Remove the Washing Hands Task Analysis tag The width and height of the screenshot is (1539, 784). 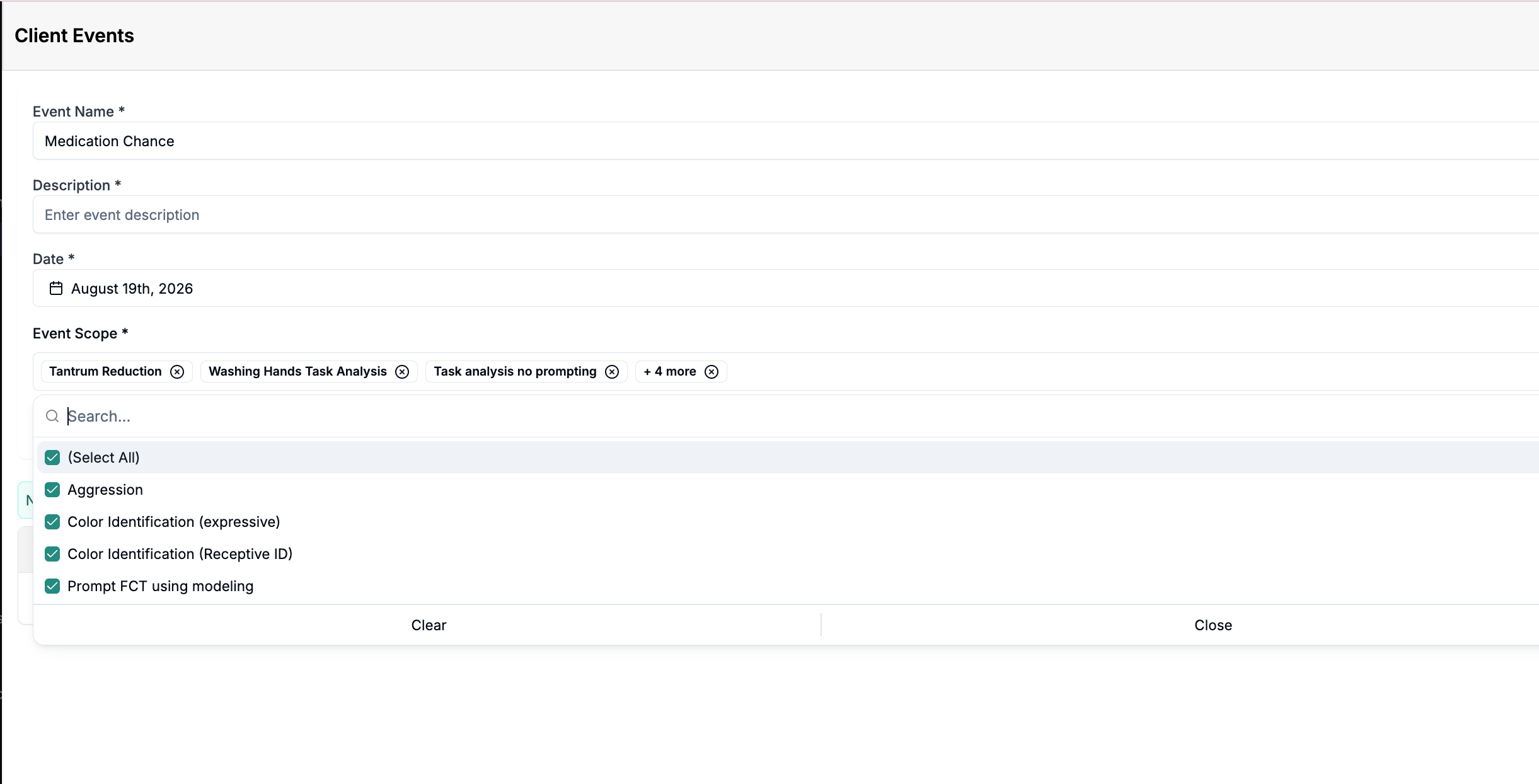click(x=402, y=372)
